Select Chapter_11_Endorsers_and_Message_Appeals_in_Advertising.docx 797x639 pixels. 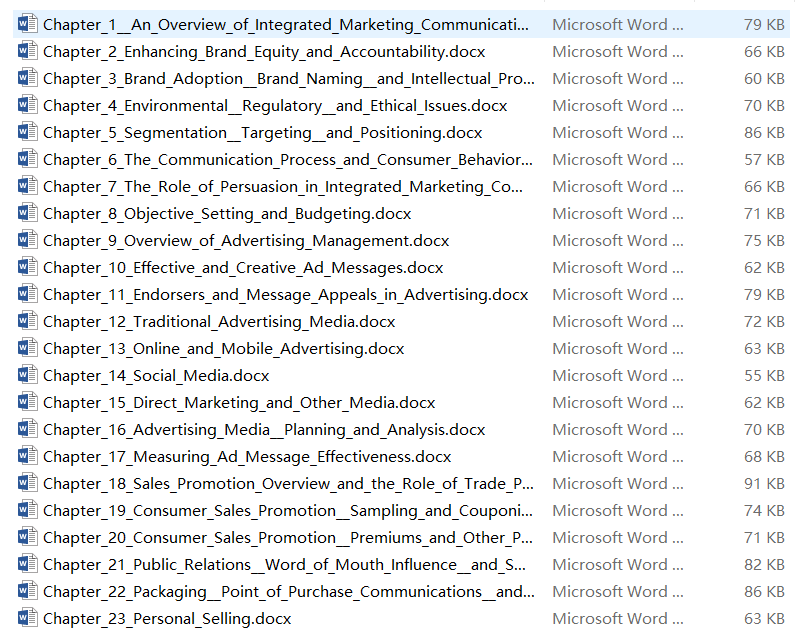pos(286,294)
